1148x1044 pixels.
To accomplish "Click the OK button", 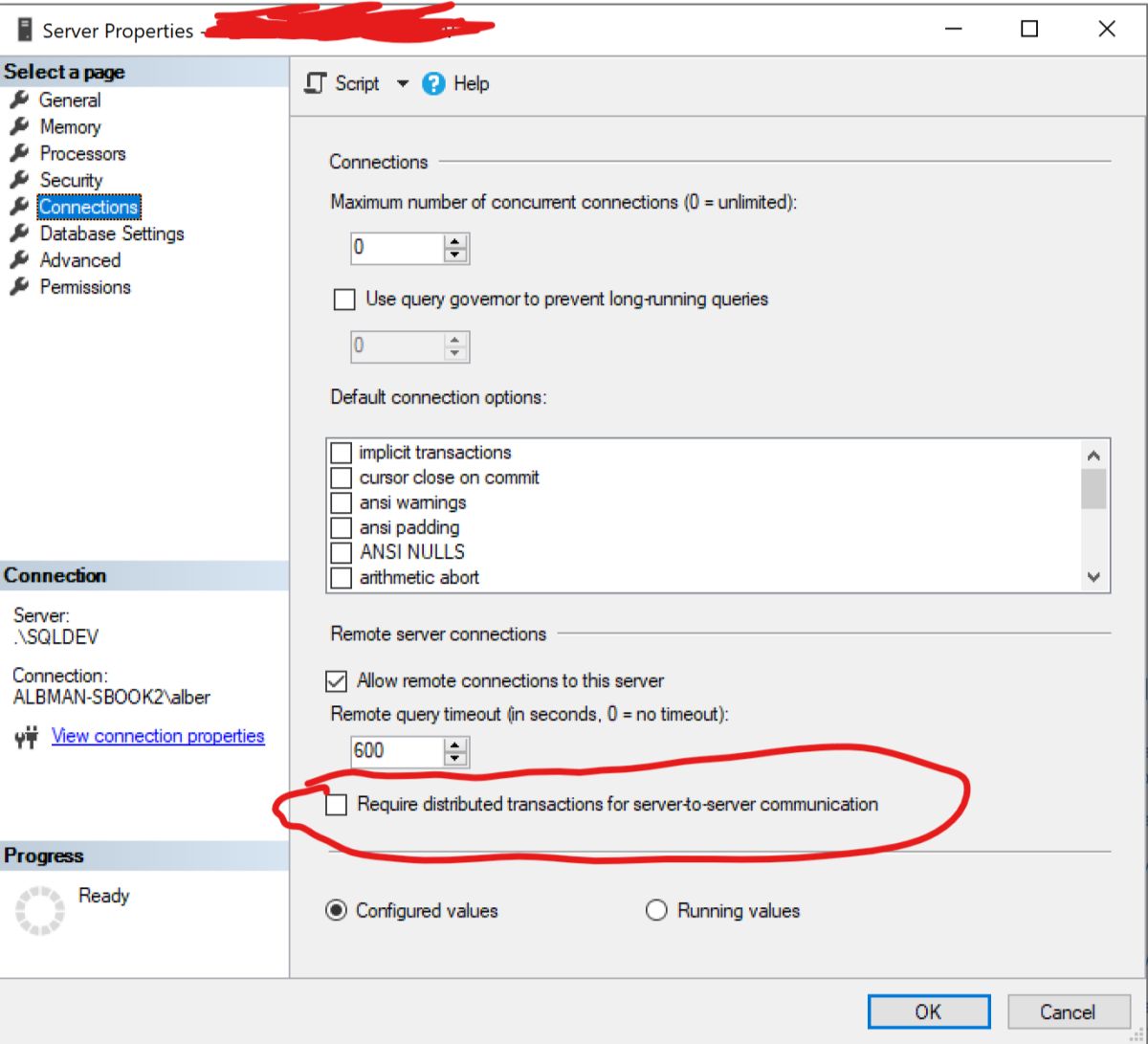I will pyautogui.click(x=929, y=1012).
